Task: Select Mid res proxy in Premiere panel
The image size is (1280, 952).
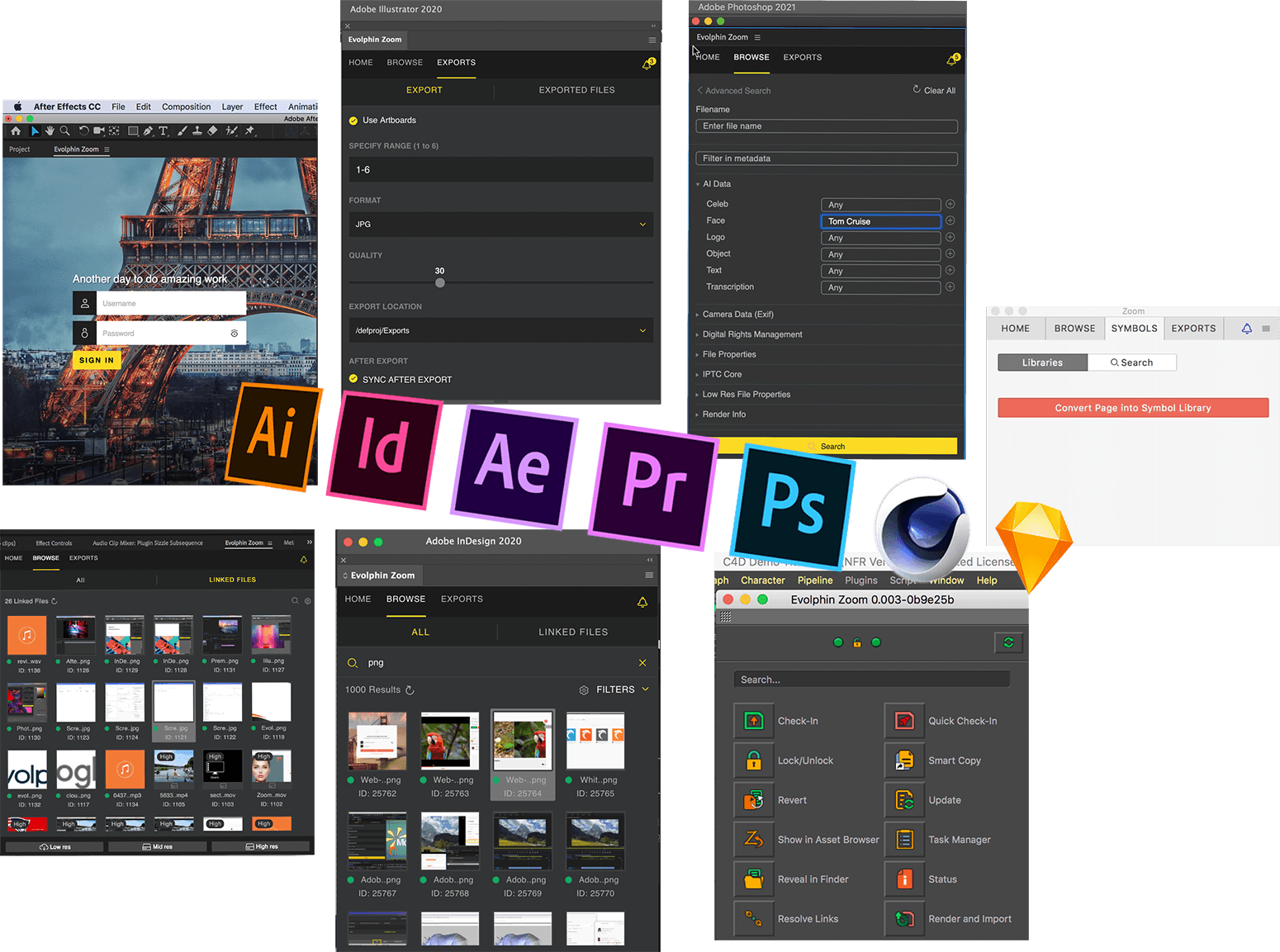Action: (157, 846)
